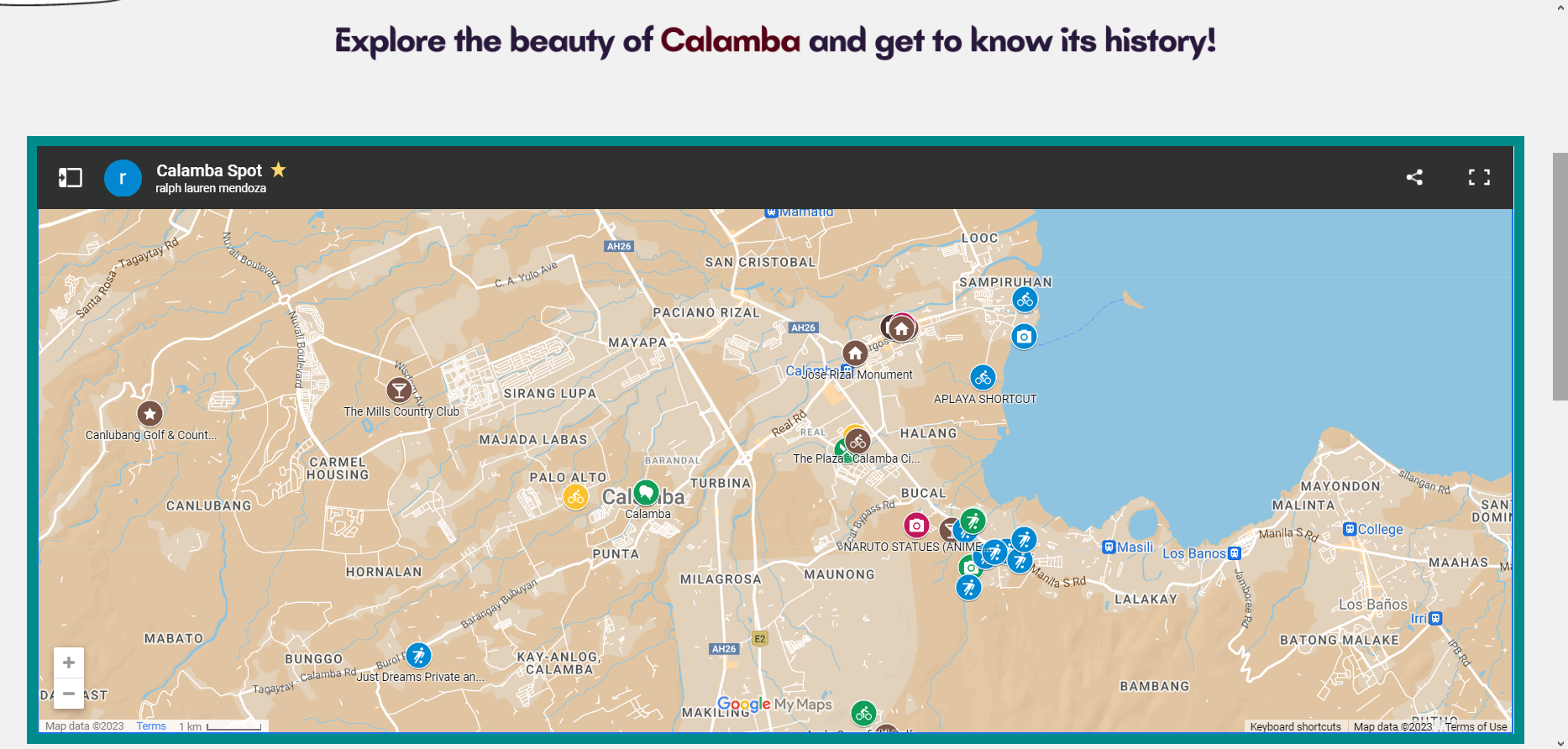This screenshot has height=749, width=1568.
Task: Click the page's vertical scrollbar thumb
Action: [1560, 276]
